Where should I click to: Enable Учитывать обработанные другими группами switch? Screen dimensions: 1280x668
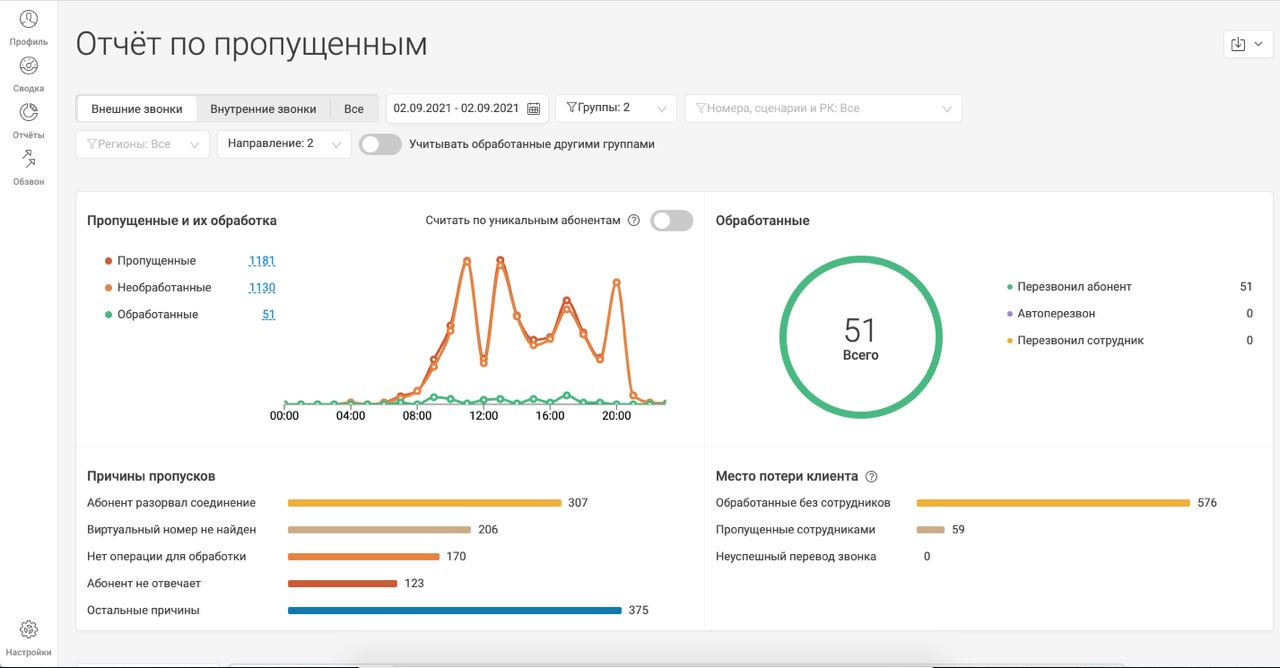[x=380, y=144]
